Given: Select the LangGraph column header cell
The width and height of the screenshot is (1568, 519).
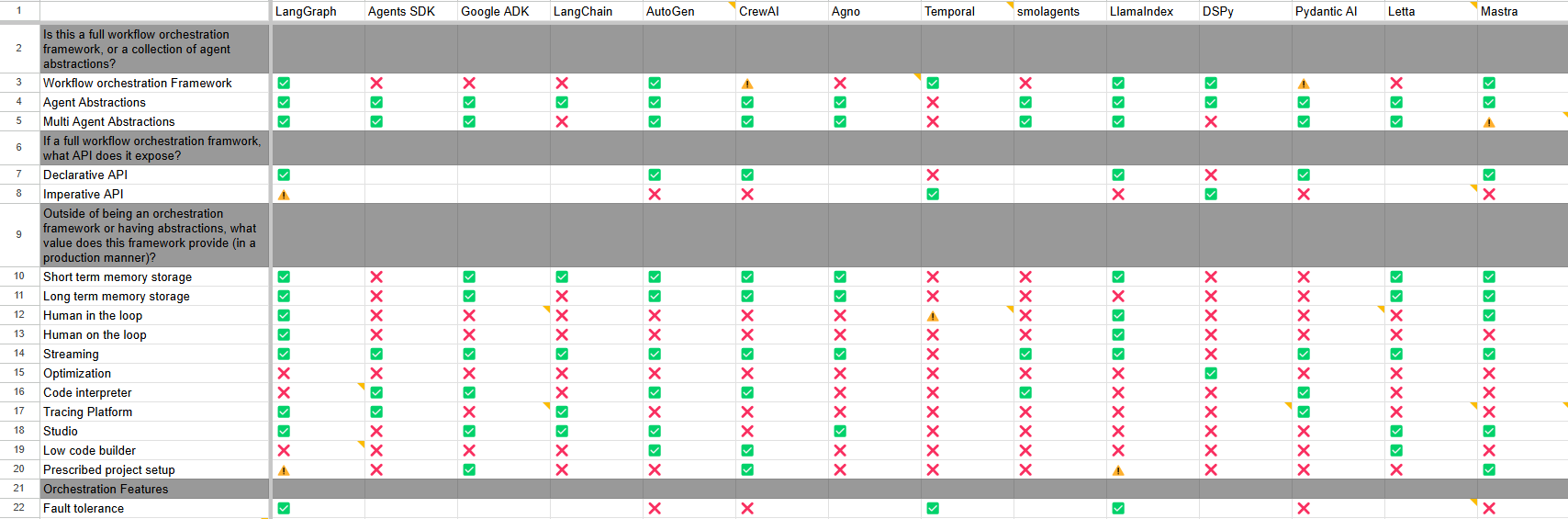Looking at the screenshot, I should click(319, 11).
